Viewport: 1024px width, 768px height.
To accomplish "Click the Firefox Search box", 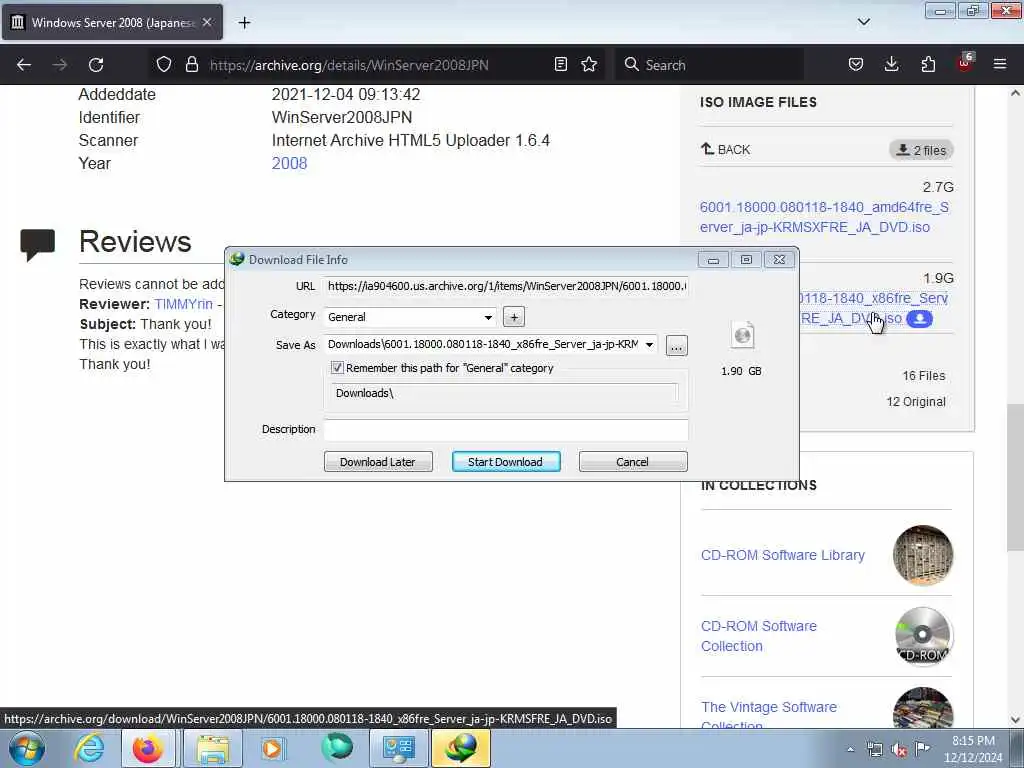I will tap(709, 65).
